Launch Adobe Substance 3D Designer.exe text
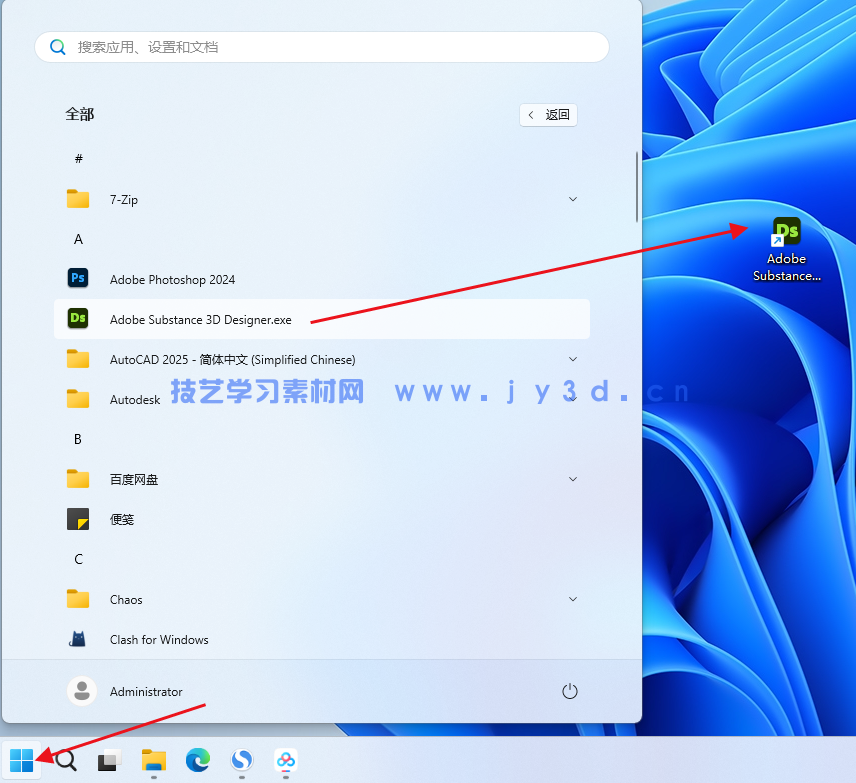Screen dimensions: 856x783 click(200, 319)
